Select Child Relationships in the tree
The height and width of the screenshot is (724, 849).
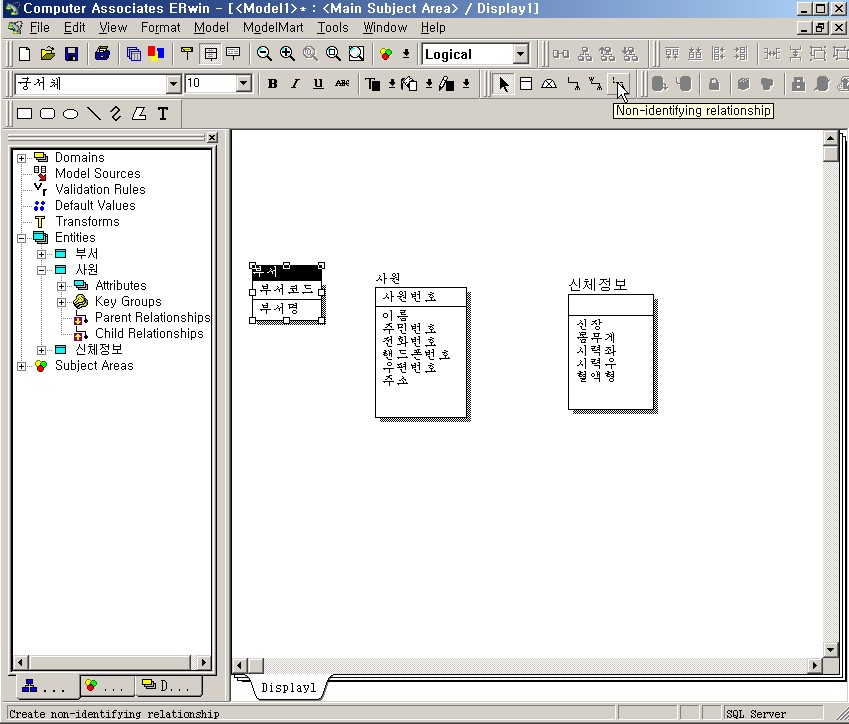(149, 334)
